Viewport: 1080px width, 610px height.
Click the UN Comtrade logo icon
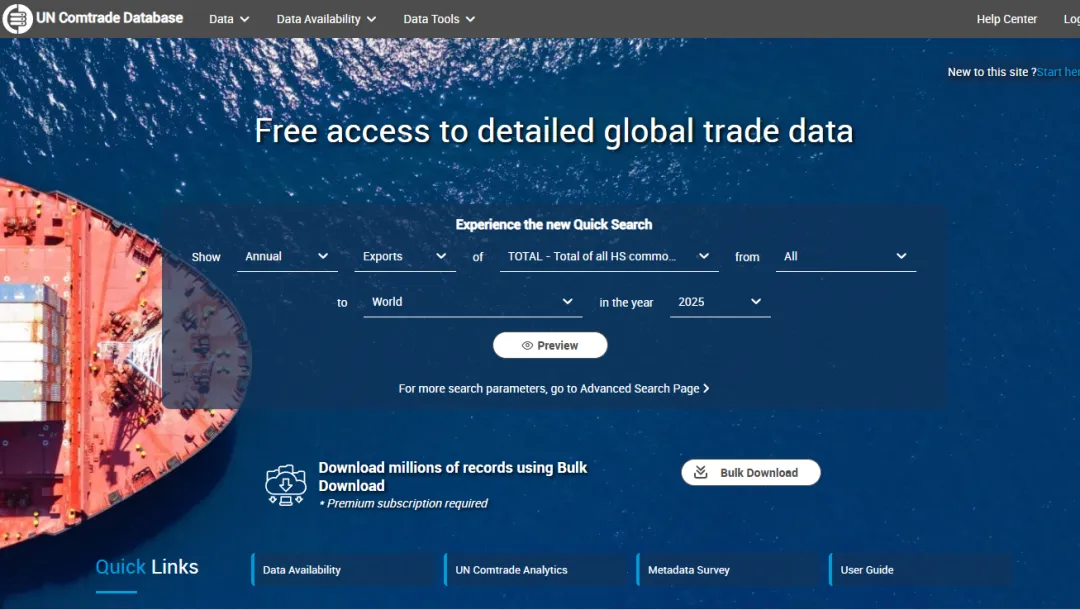coord(17,19)
